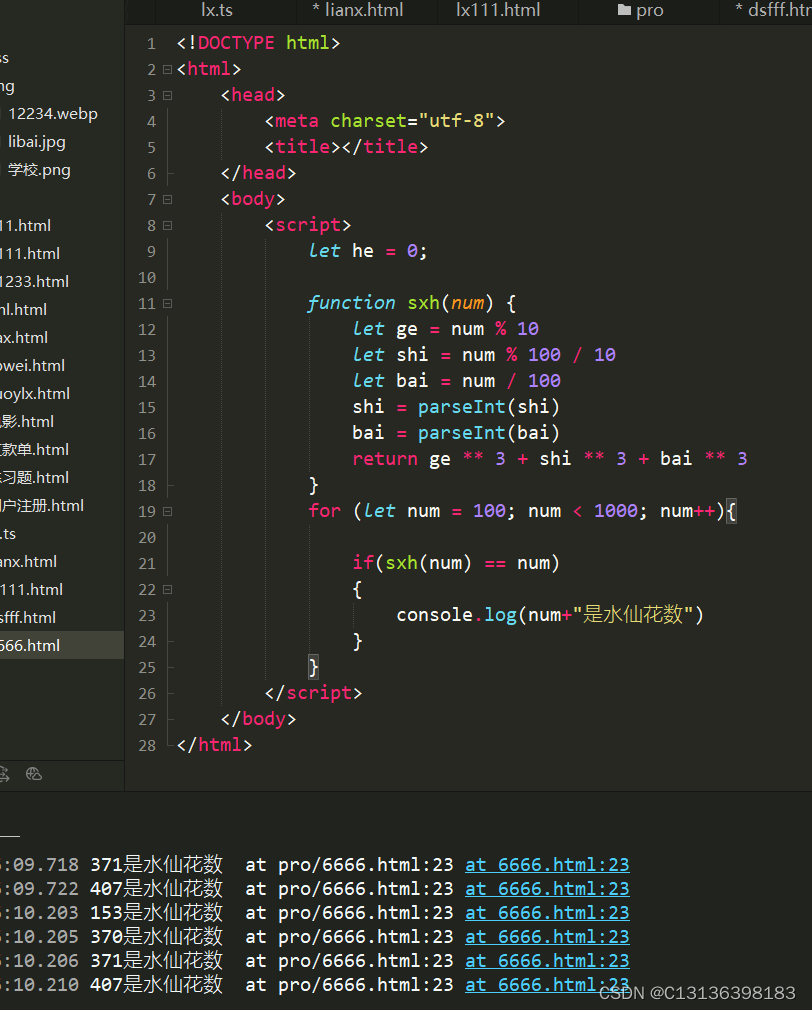Place cursor on 'let he = 0;'
Viewport: 812px width, 1010px height.
coord(367,251)
